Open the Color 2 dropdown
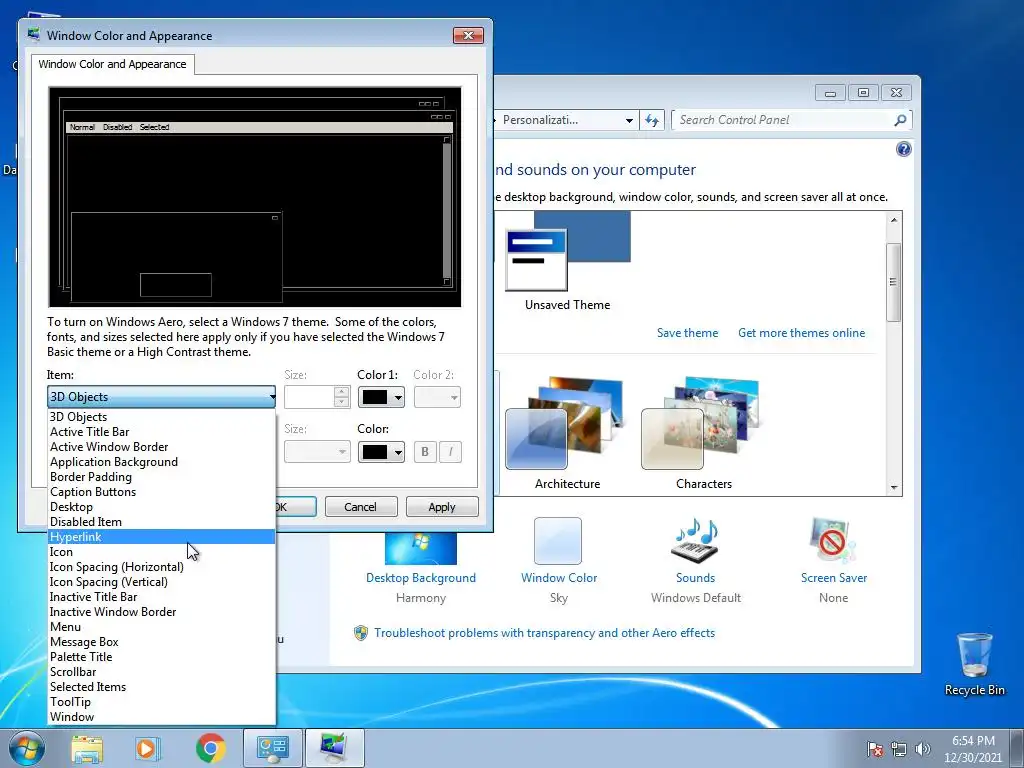Image resolution: width=1024 pixels, height=768 pixels. point(437,397)
